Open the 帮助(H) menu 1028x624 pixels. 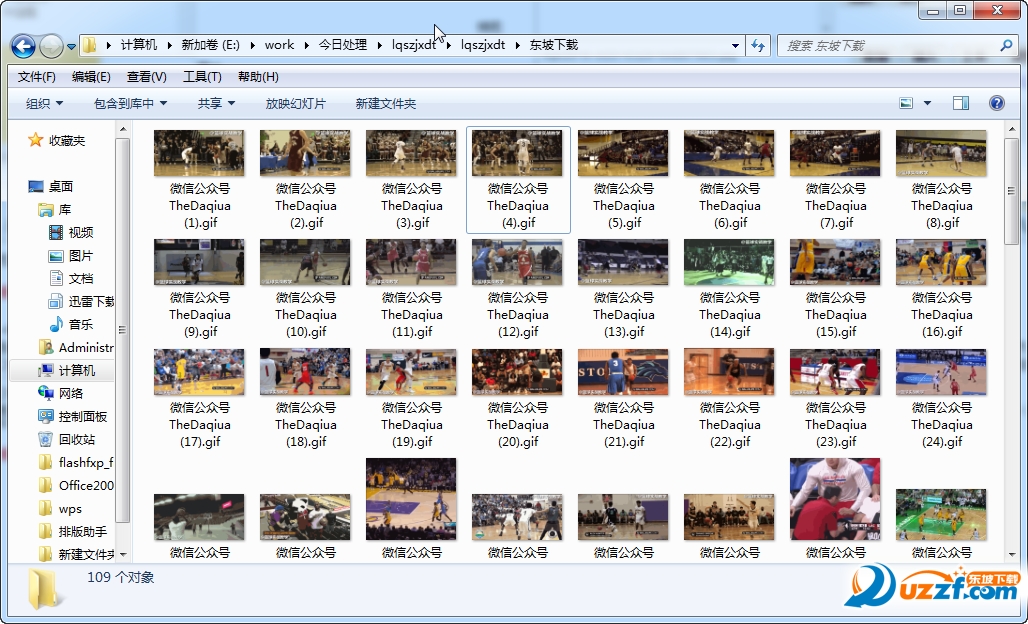tap(258, 77)
